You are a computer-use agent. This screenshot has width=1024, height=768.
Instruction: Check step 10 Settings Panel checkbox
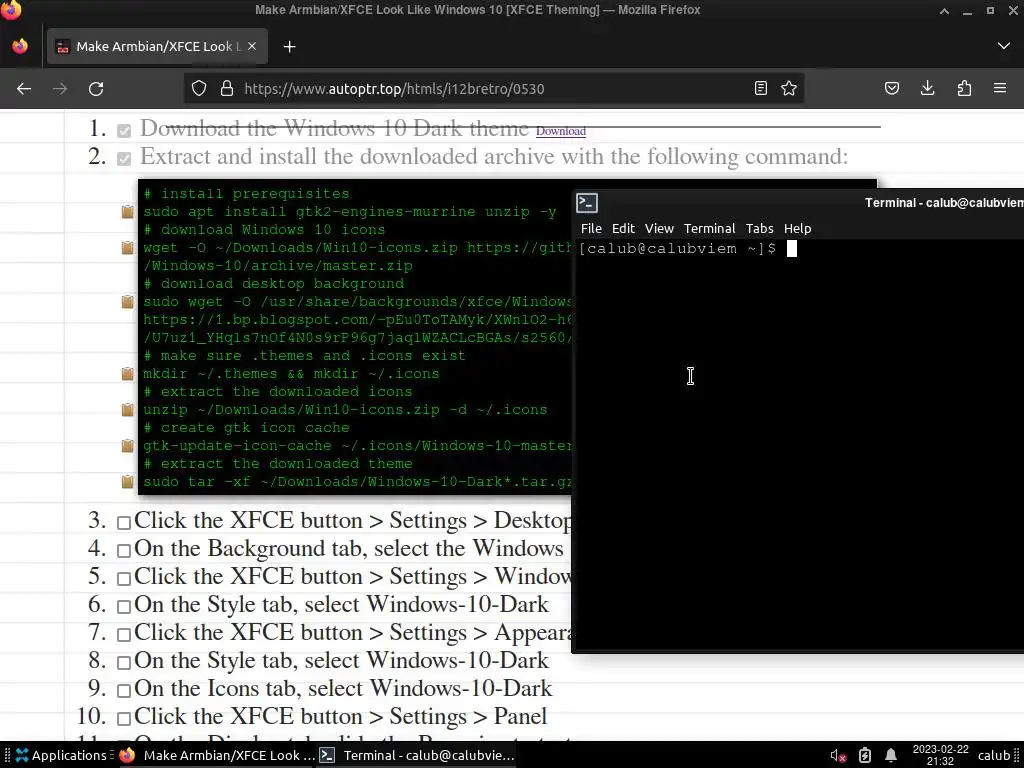(x=124, y=718)
